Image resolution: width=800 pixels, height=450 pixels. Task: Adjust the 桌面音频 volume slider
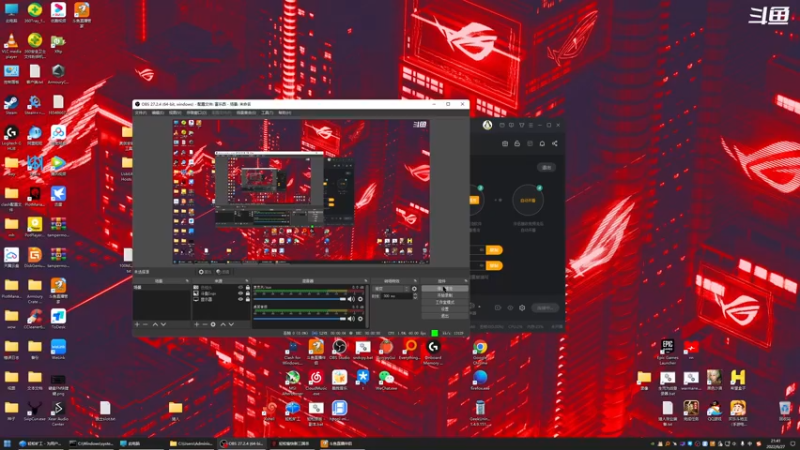(300, 318)
